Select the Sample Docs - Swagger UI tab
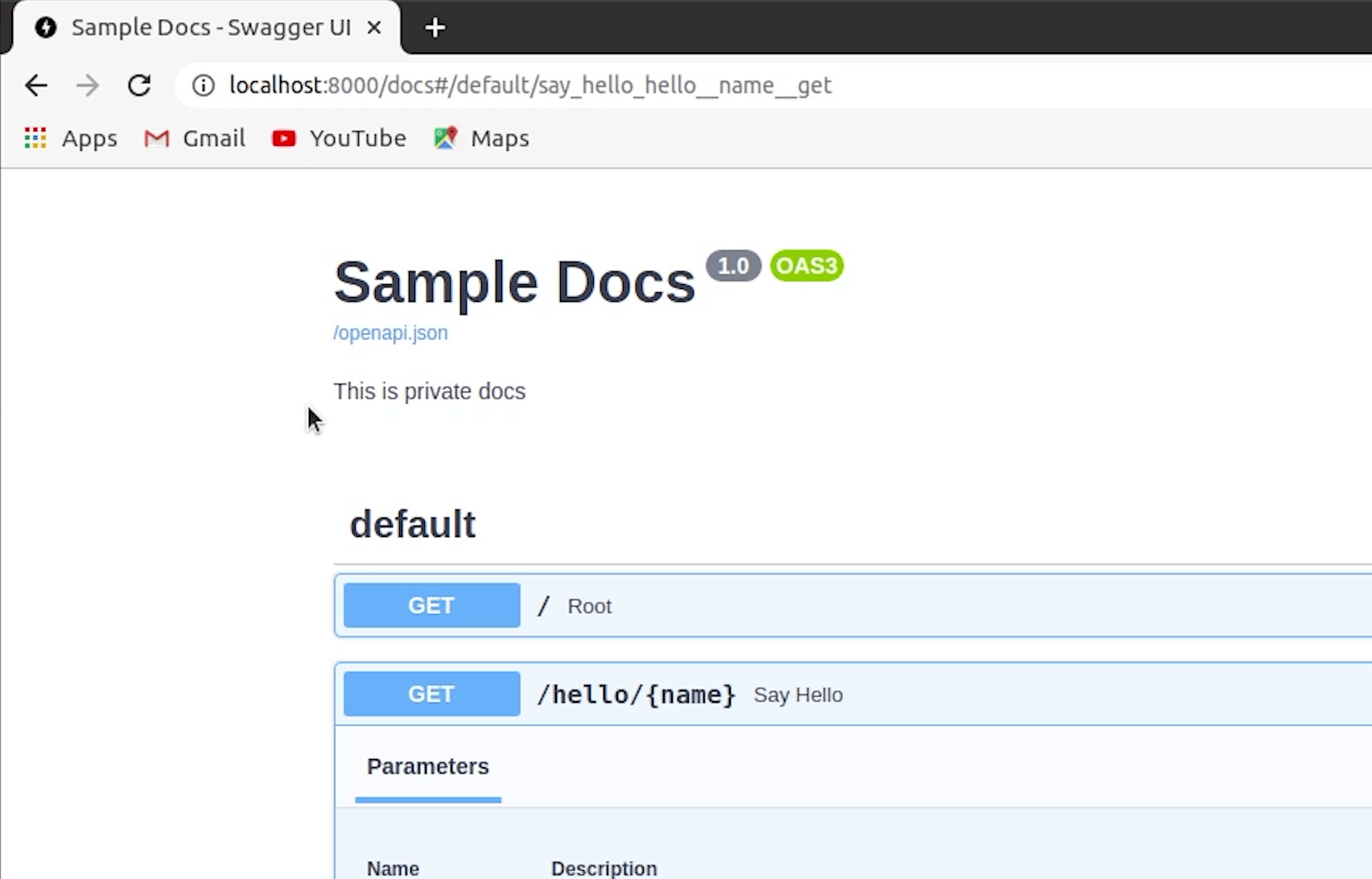 (x=209, y=27)
